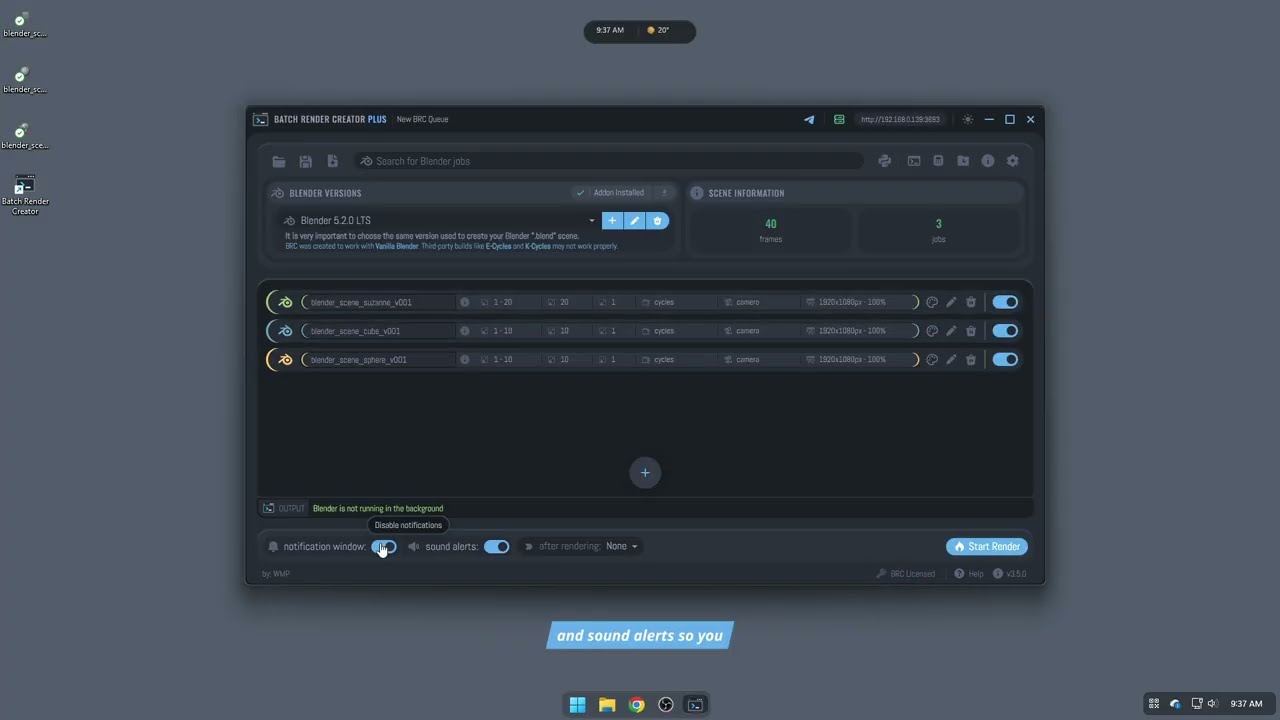Screen dimensions: 1280x720
Task: Click the cycles engine value in the sphere row
Action: pyautogui.click(x=664, y=360)
